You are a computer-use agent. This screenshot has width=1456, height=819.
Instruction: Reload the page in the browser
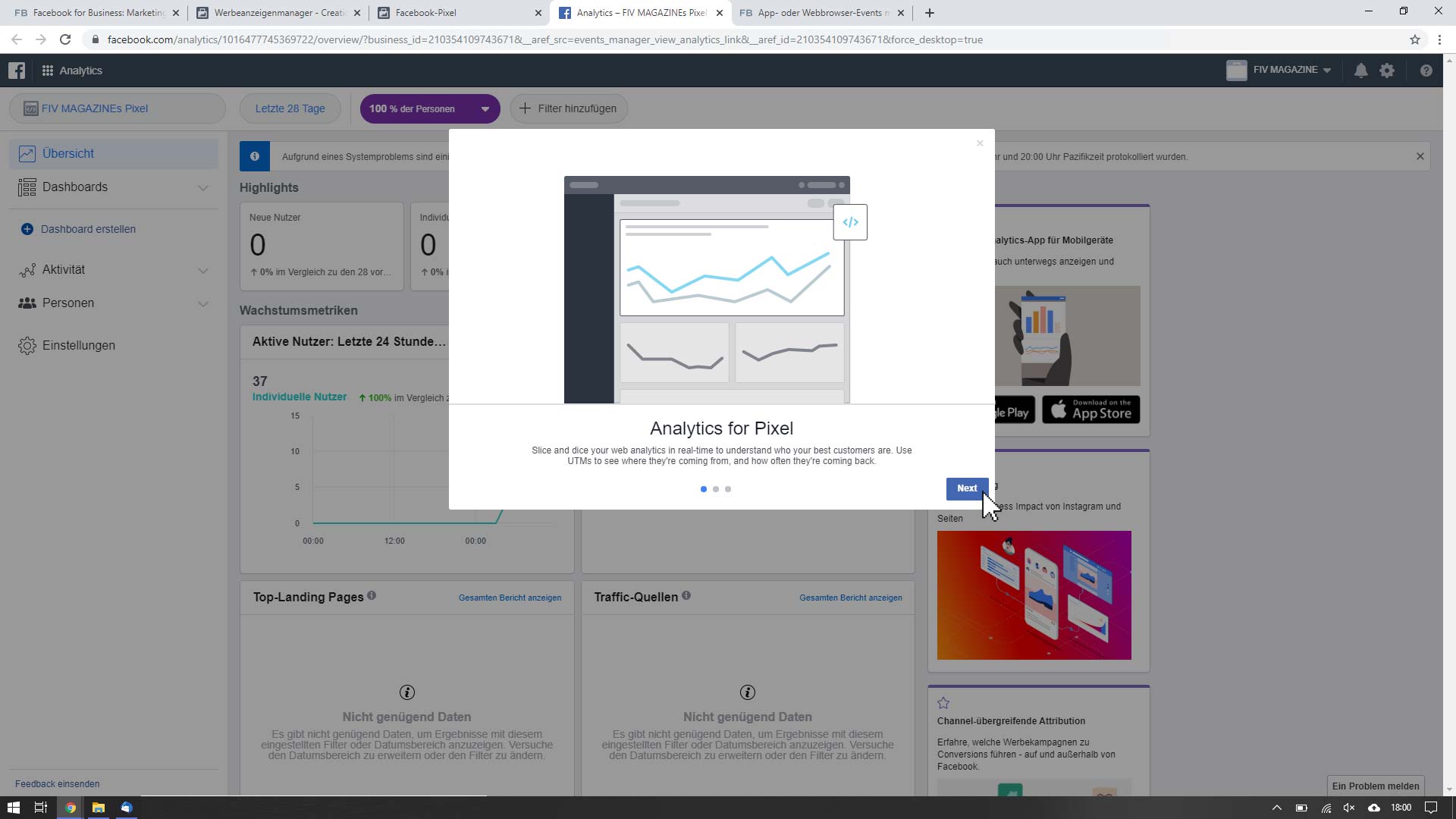click(x=65, y=39)
